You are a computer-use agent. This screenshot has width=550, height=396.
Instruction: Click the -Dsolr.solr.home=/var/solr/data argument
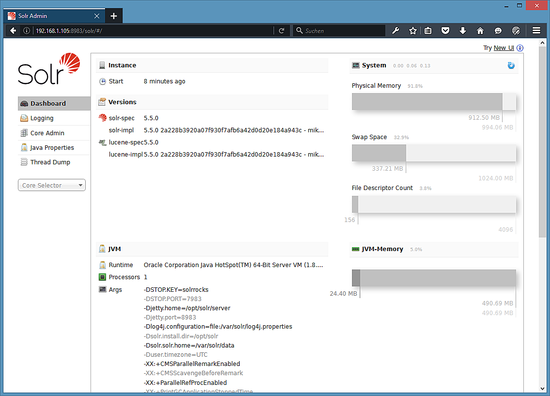point(189,345)
